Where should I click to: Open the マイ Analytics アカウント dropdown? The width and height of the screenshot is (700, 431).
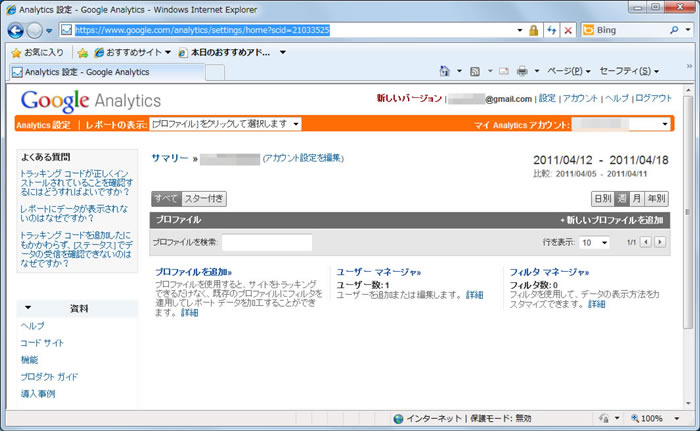click(621, 124)
